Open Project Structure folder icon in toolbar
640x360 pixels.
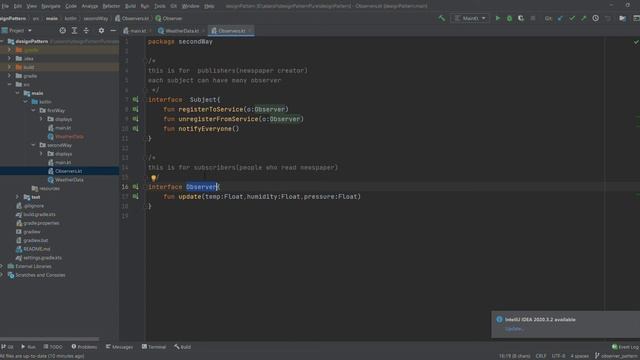(x=622, y=18)
